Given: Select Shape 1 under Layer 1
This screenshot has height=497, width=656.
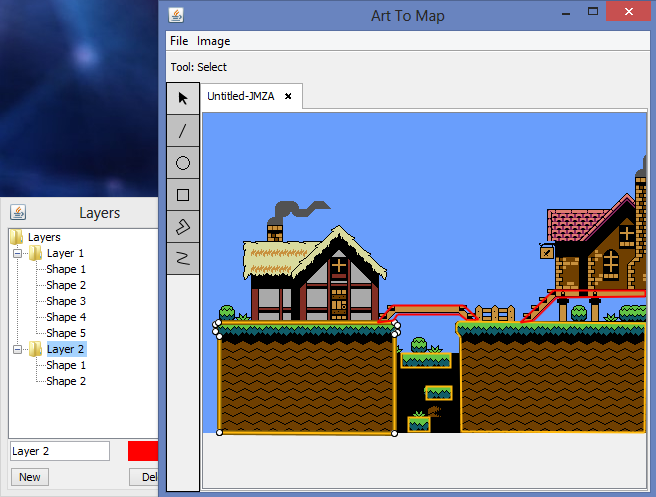Looking at the screenshot, I should click(x=66, y=269).
